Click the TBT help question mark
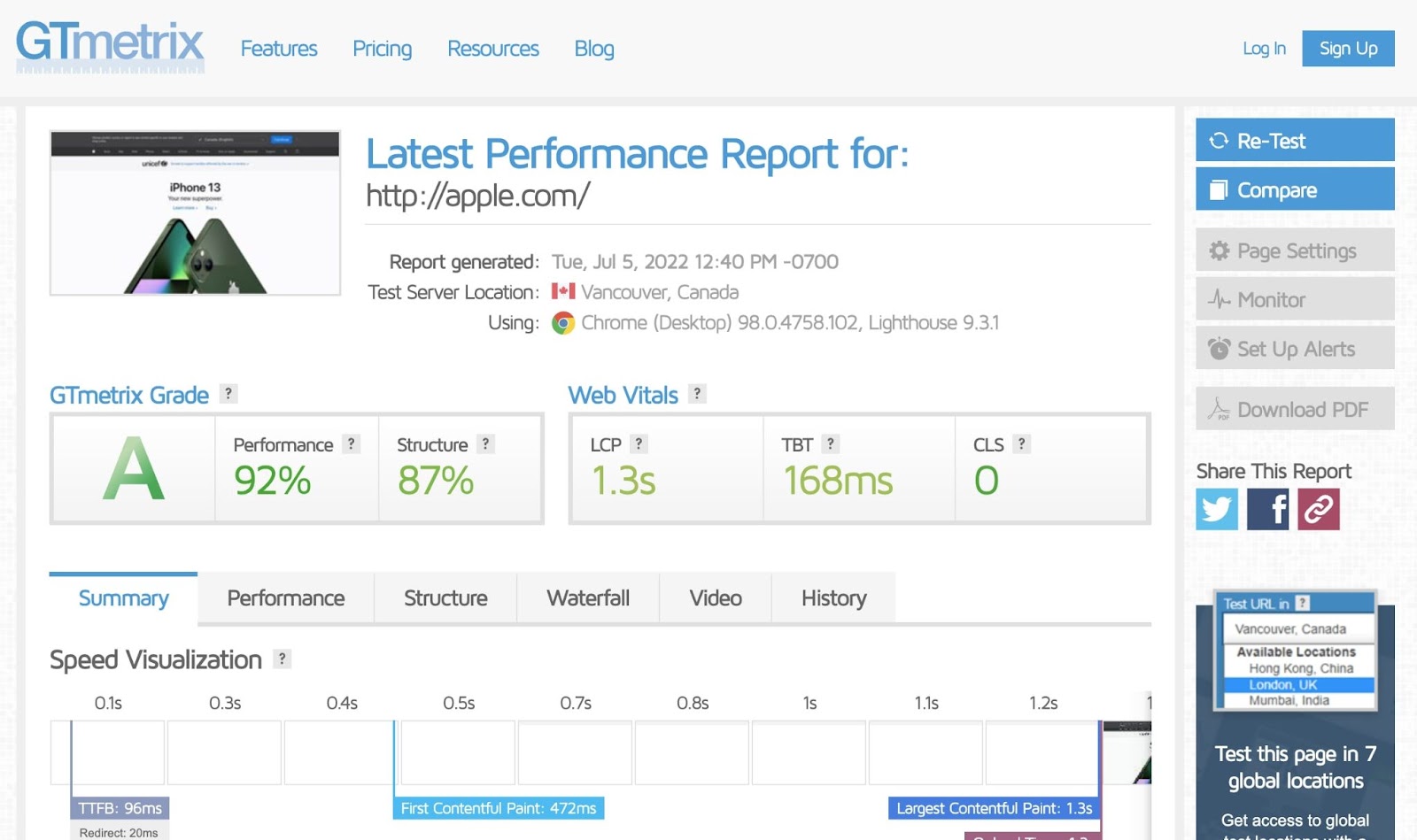This screenshot has height=840, width=1417. tap(830, 444)
